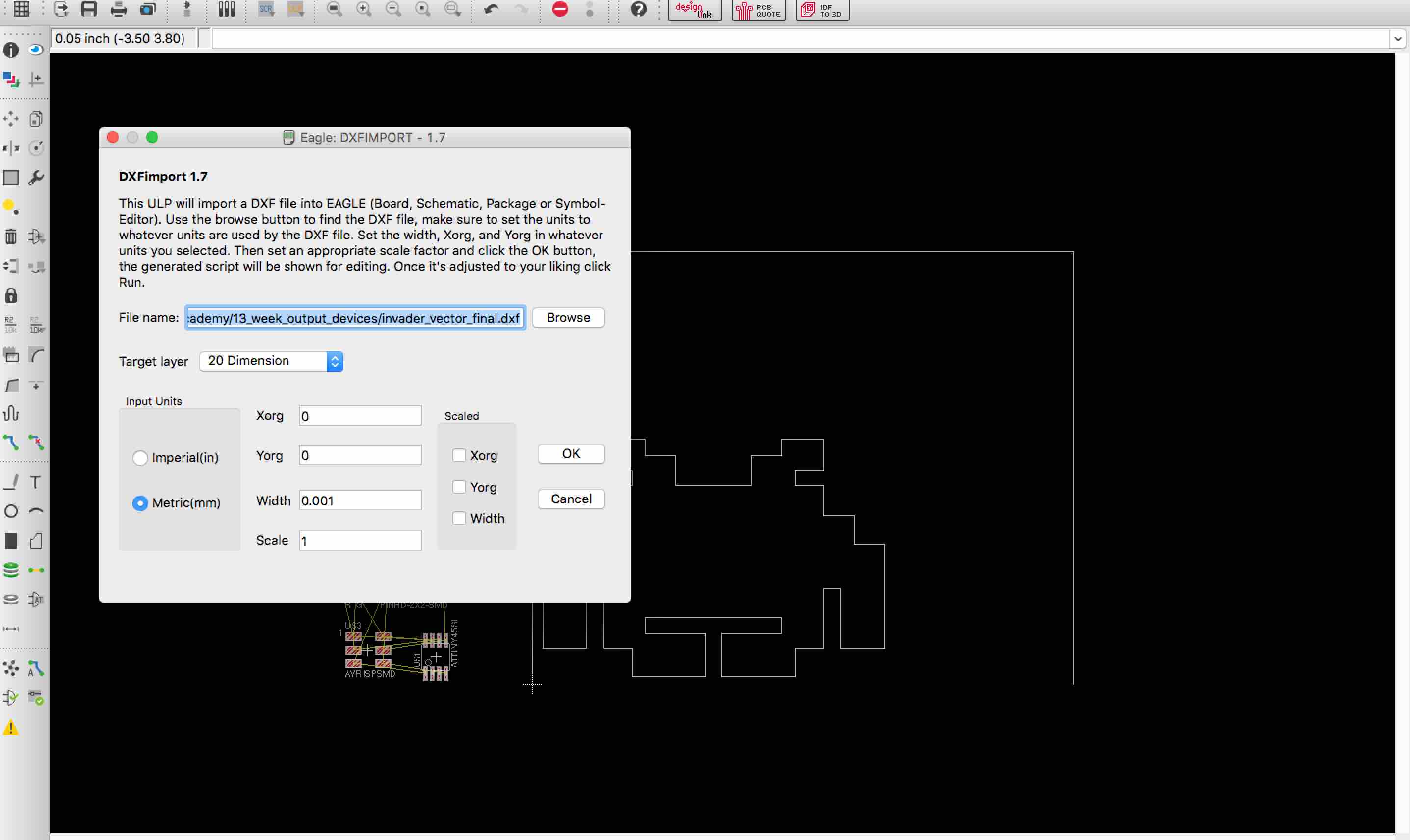This screenshot has height=840, width=1410.
Task: Enable the Scaled Xorg checkbox
Action: (459, 456)
